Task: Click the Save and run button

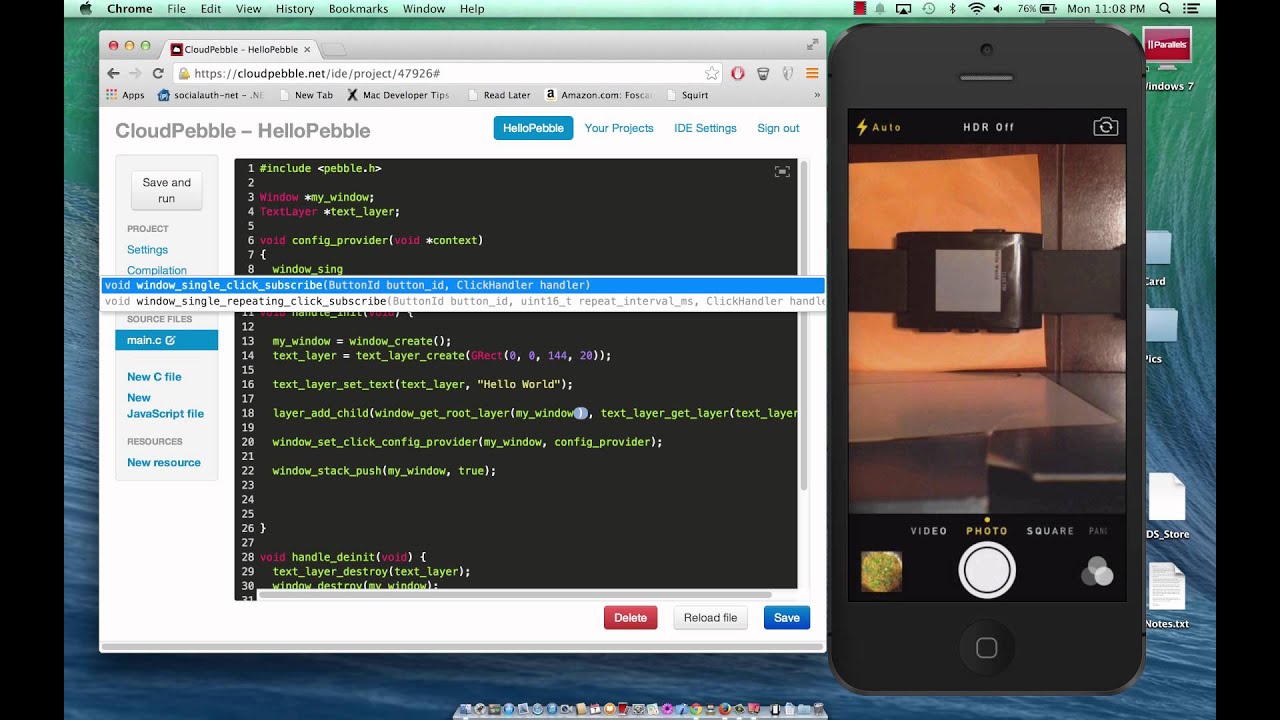Action: [x=166, y=190]
